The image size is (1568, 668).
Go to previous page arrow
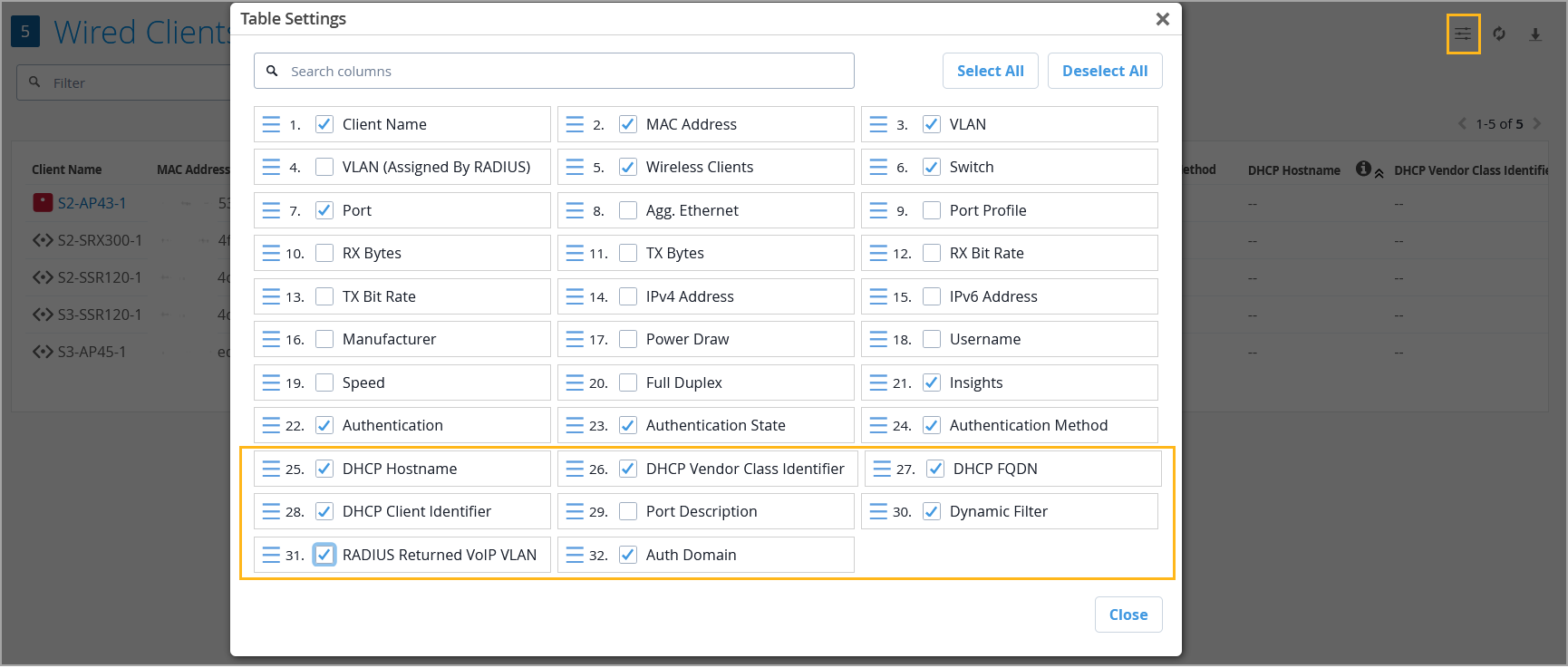(x=1462, y=123)
